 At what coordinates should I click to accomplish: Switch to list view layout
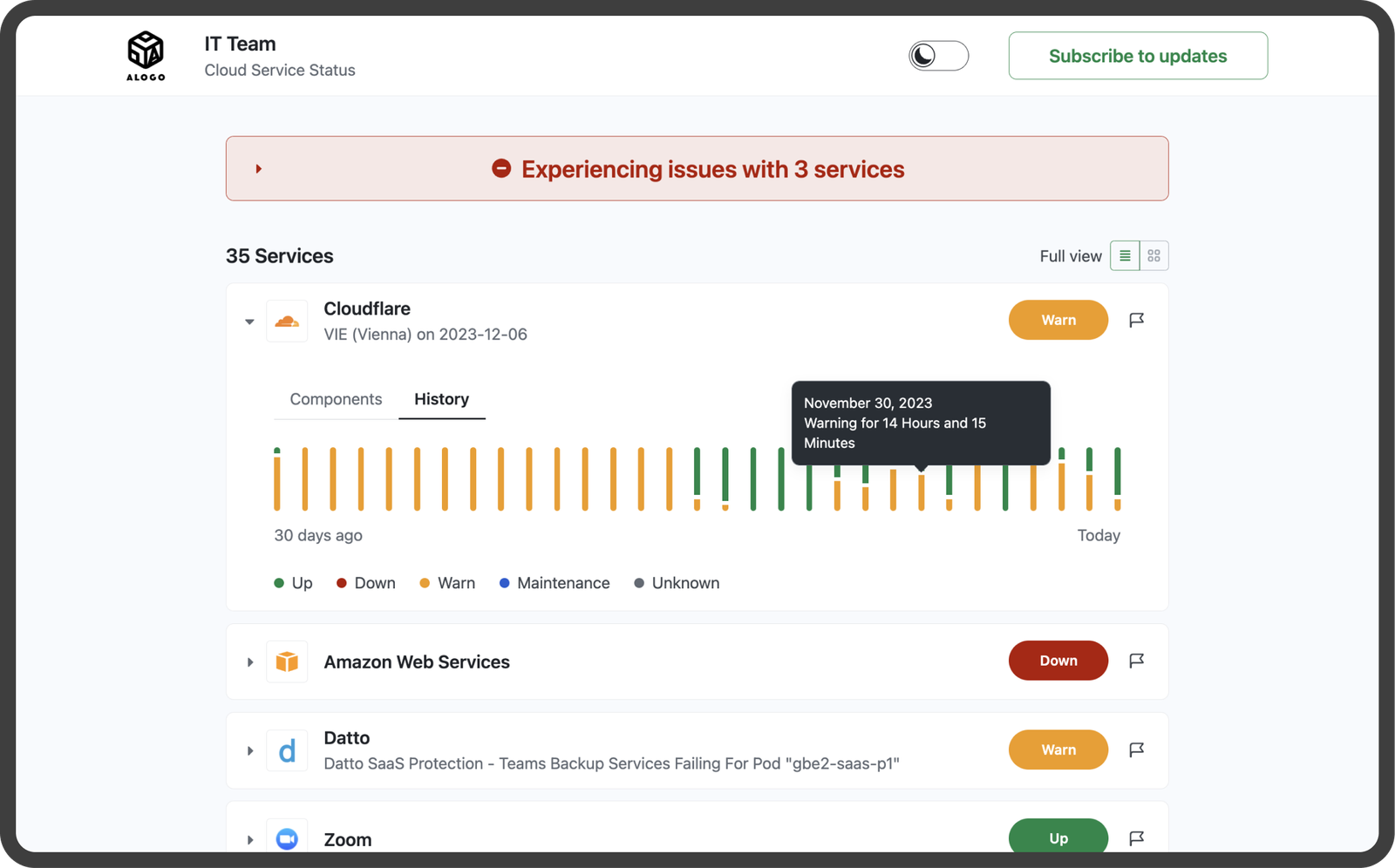[1125, 256]
